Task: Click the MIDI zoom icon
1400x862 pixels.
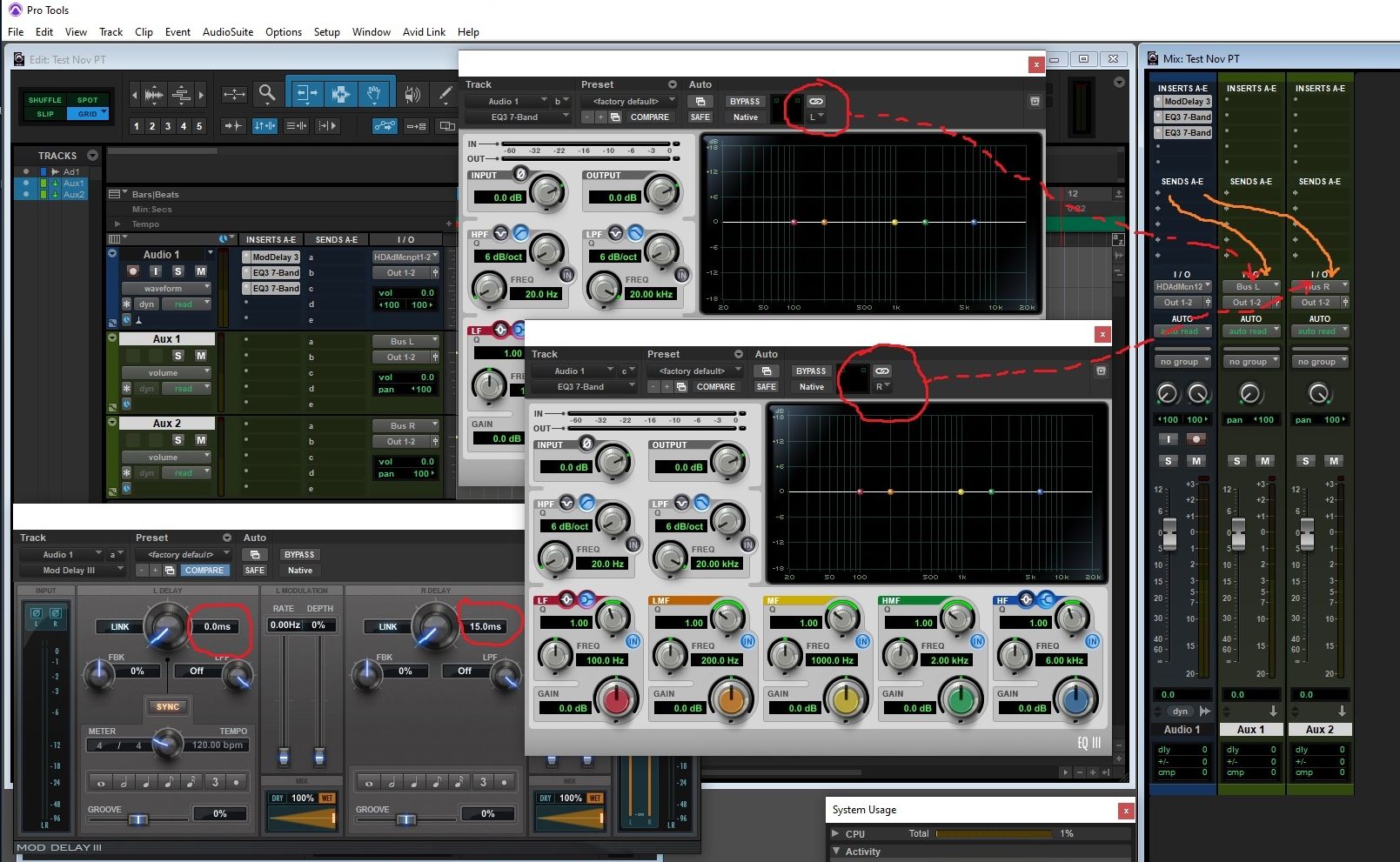Action: coord(181,94)
